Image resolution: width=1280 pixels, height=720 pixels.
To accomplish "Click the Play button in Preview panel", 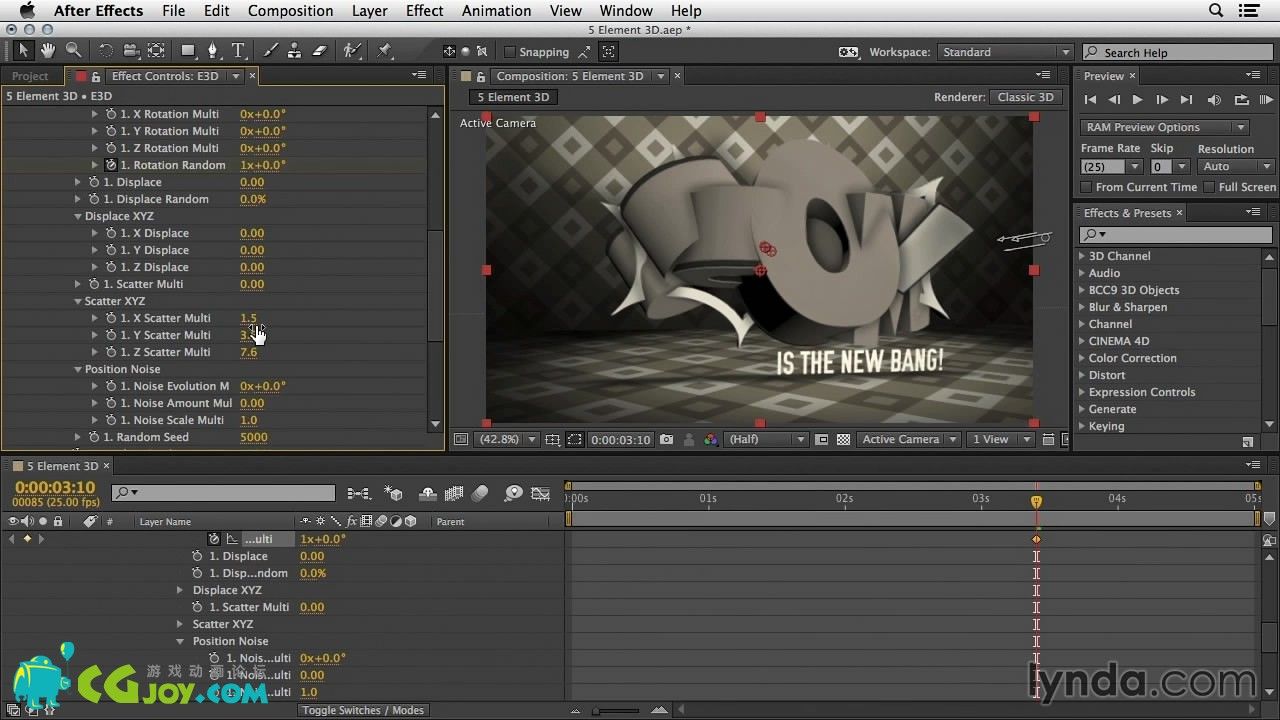I will [1137, 99].
